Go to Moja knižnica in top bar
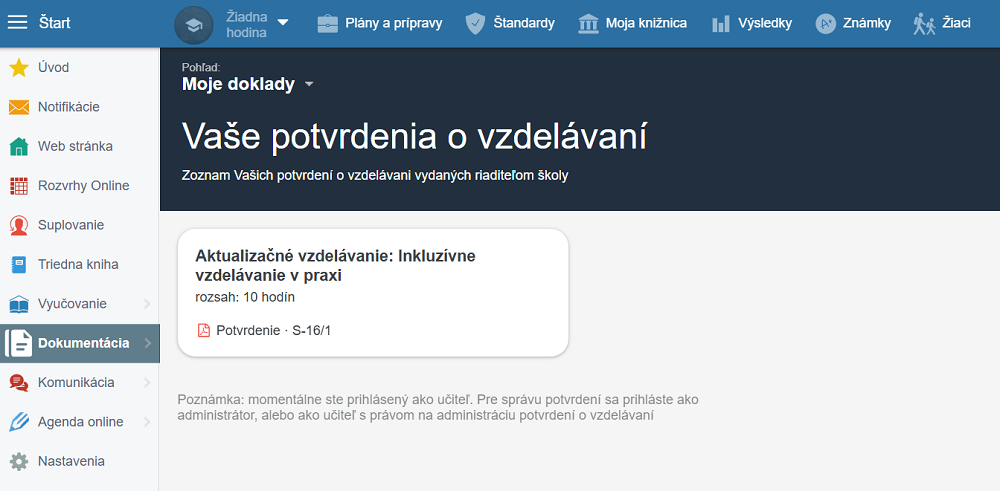The width and height of the screenshot is (1000, 491). pos(632,23)
